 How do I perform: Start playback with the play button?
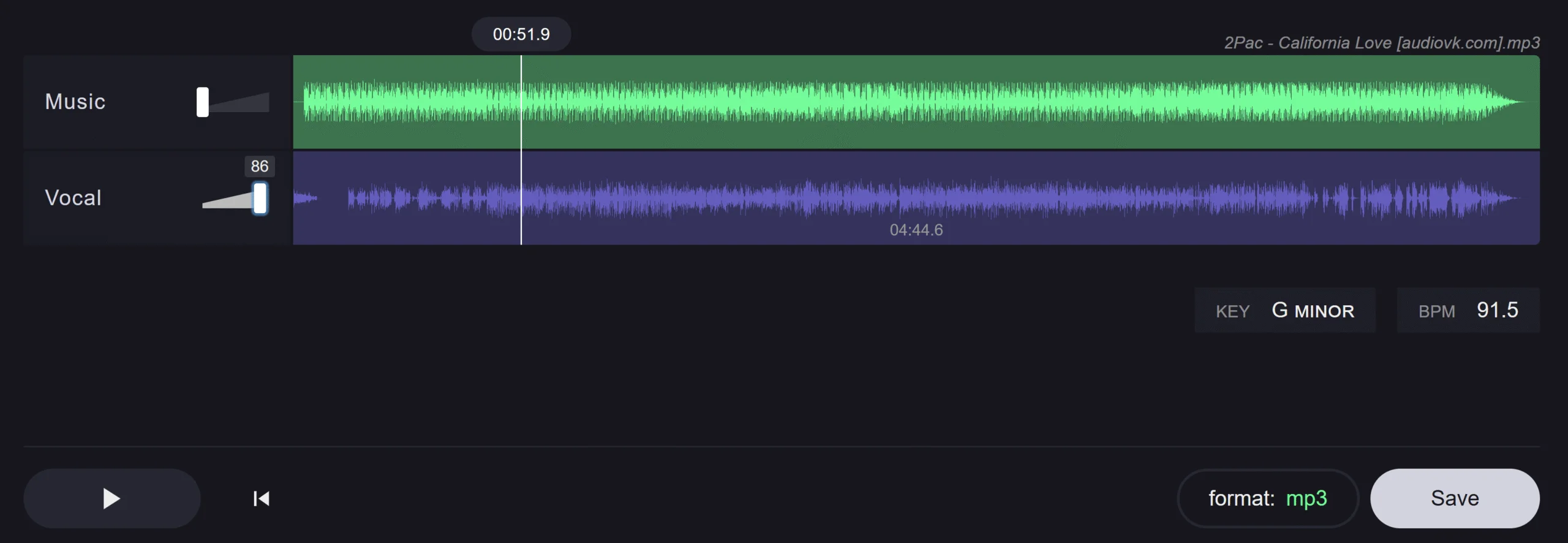coord(112,498)
